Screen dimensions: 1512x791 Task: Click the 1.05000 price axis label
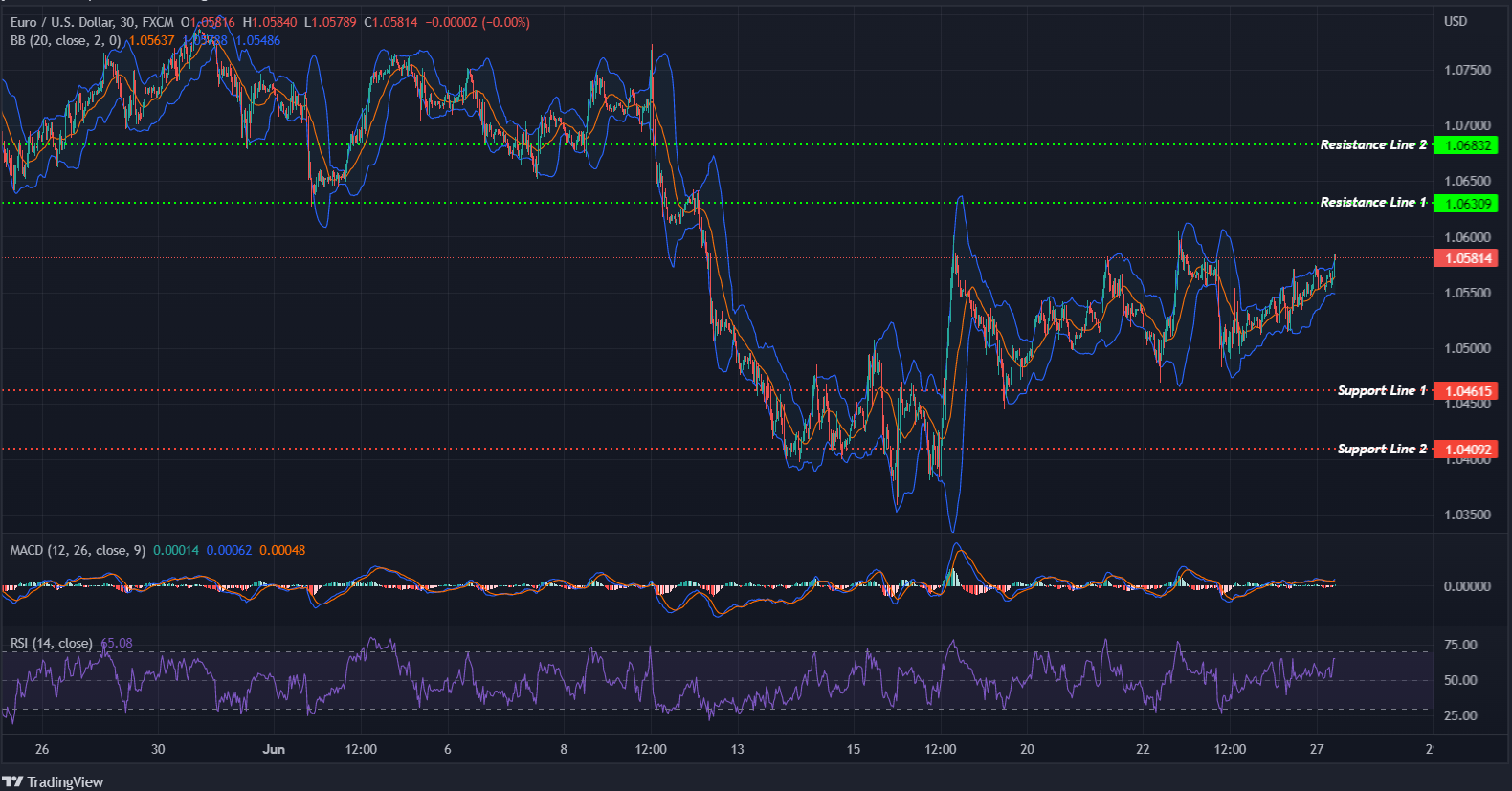pos(1467,348)
